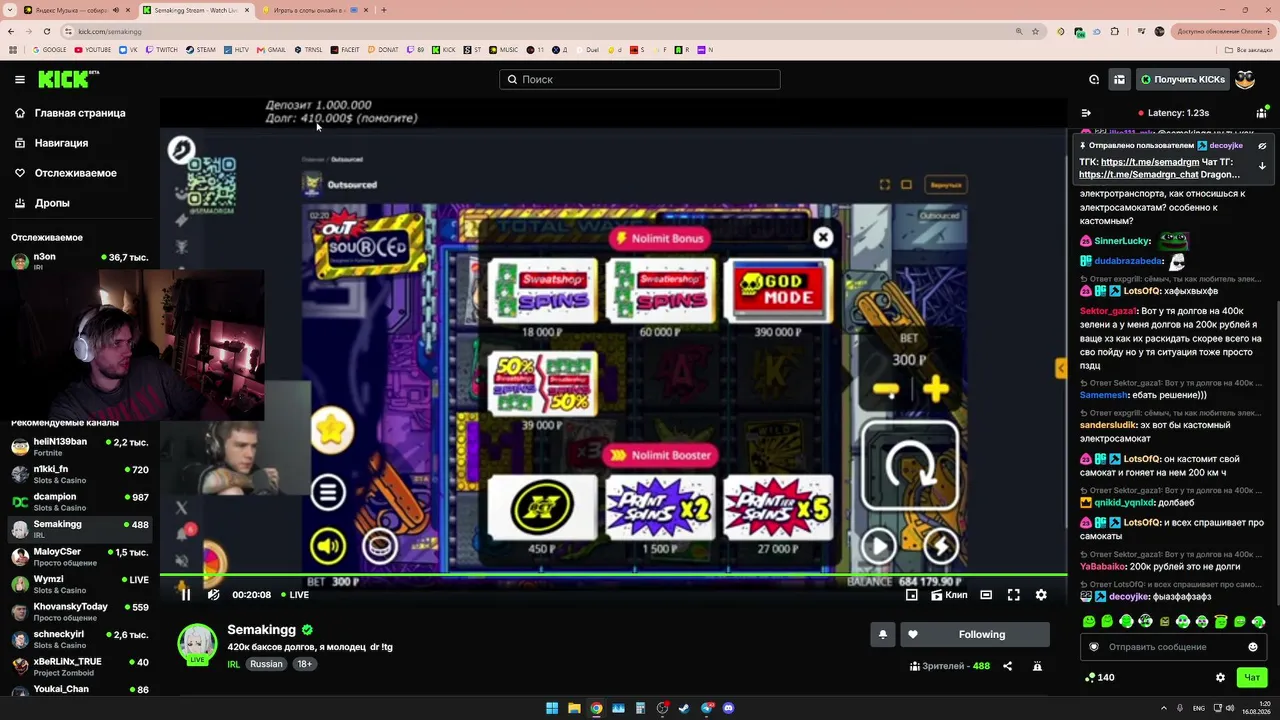Toggle theater mode in the player
The height and width of the screenshot is (720, 1280).
click(986, 595)
